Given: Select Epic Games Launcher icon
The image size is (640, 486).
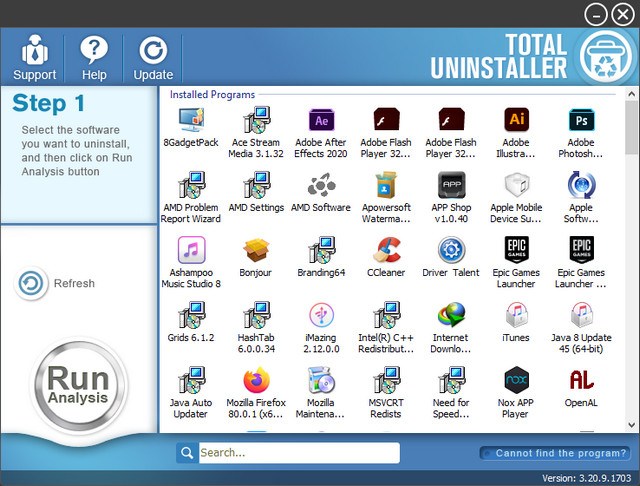Looking at the screenshot, I should point(516,250).
